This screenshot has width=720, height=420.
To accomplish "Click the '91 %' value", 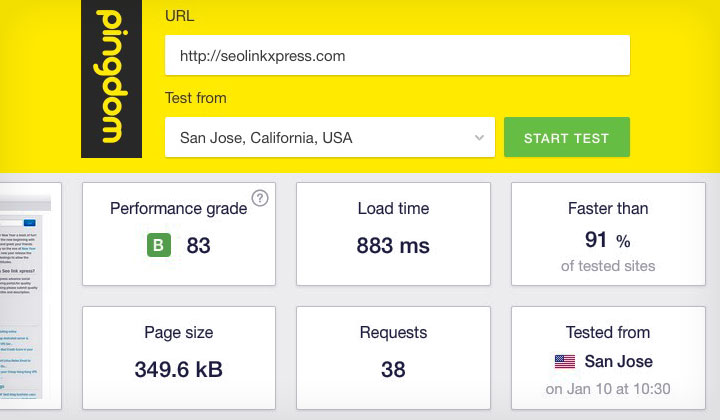I will coord(608,240).
